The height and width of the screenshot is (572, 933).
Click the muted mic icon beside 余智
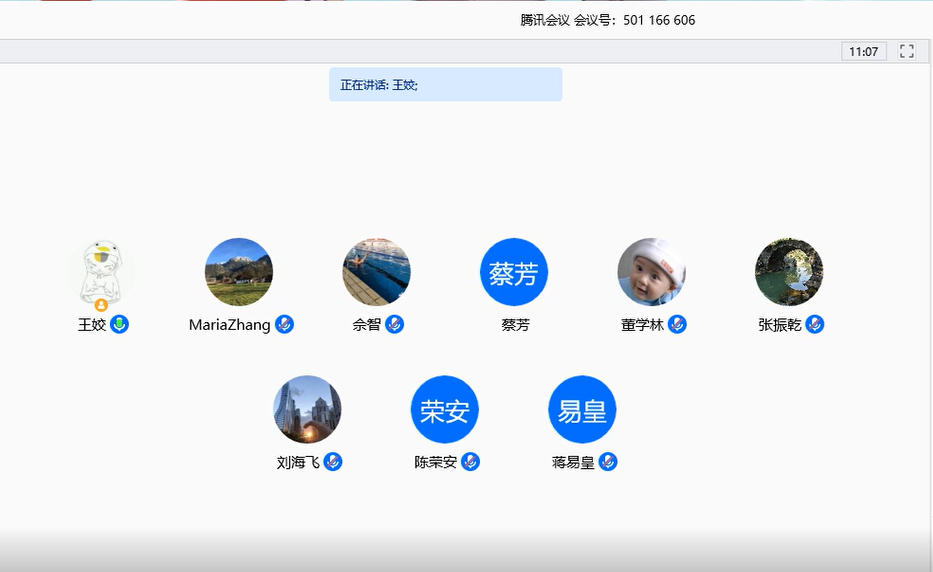[x=394, y=324]
